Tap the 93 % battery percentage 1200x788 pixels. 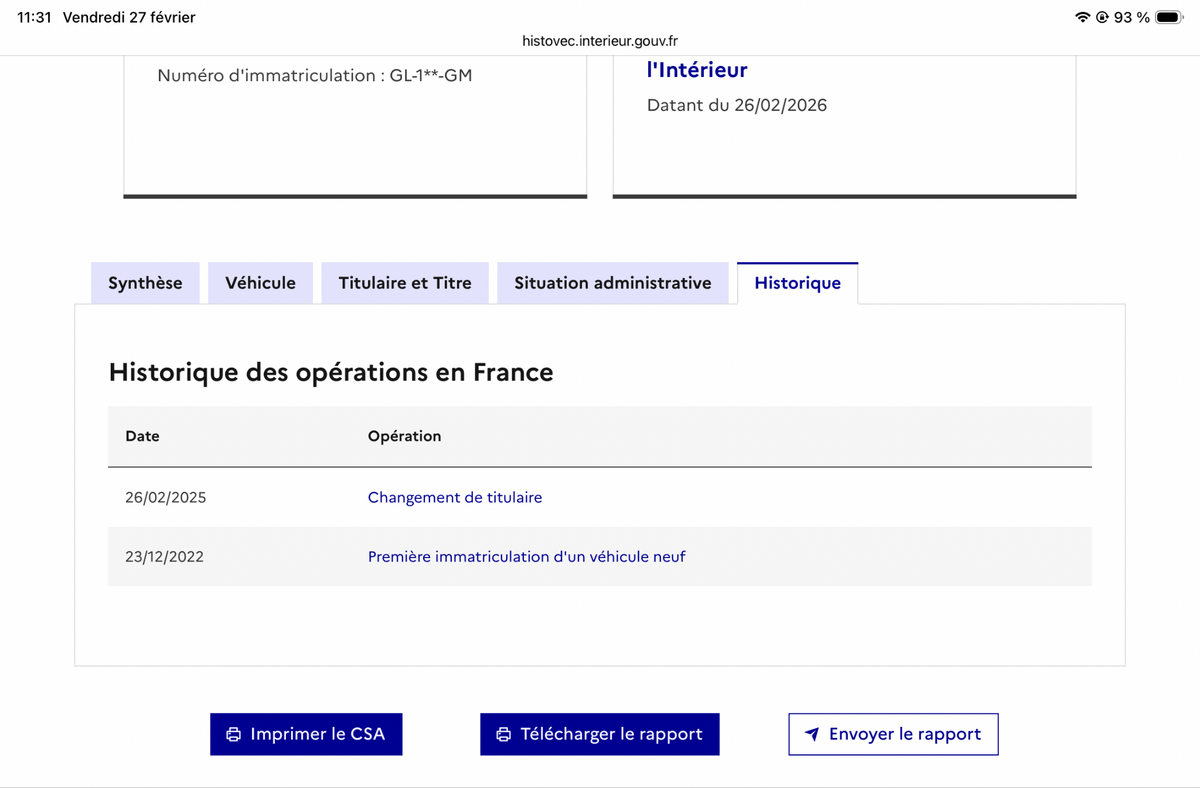(1131, 17)
